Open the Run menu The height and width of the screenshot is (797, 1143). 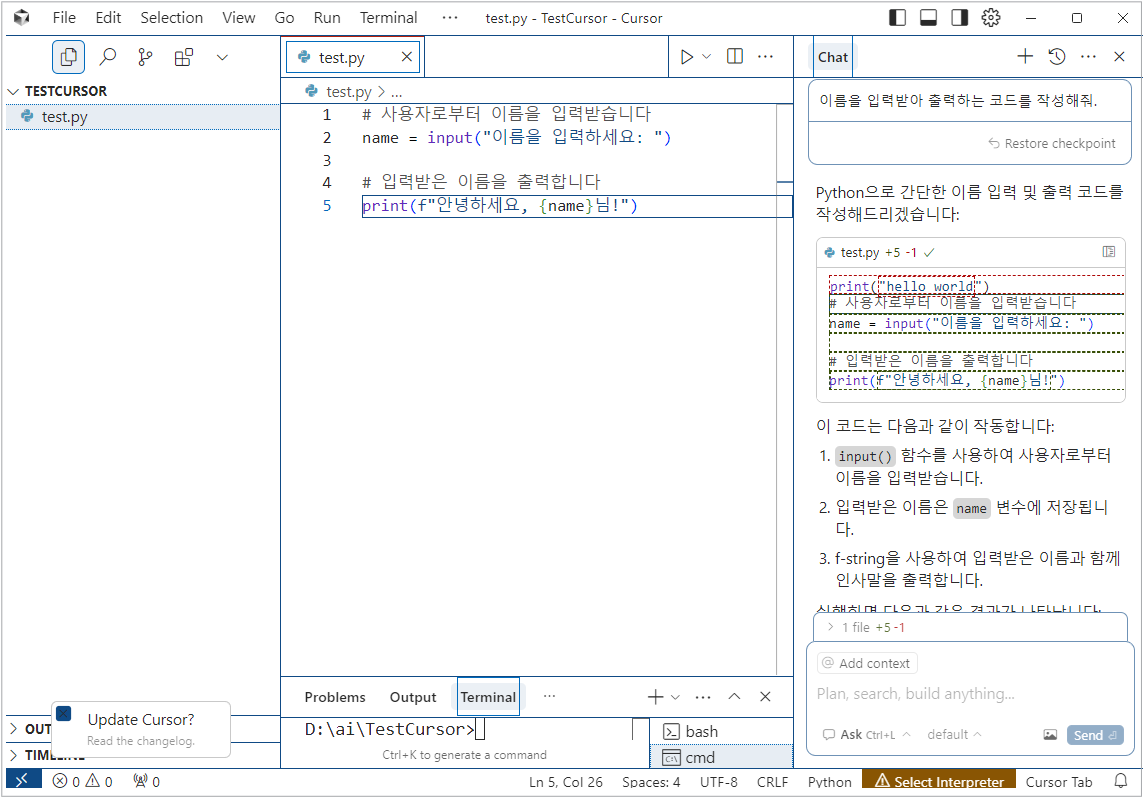coord(327,18)
